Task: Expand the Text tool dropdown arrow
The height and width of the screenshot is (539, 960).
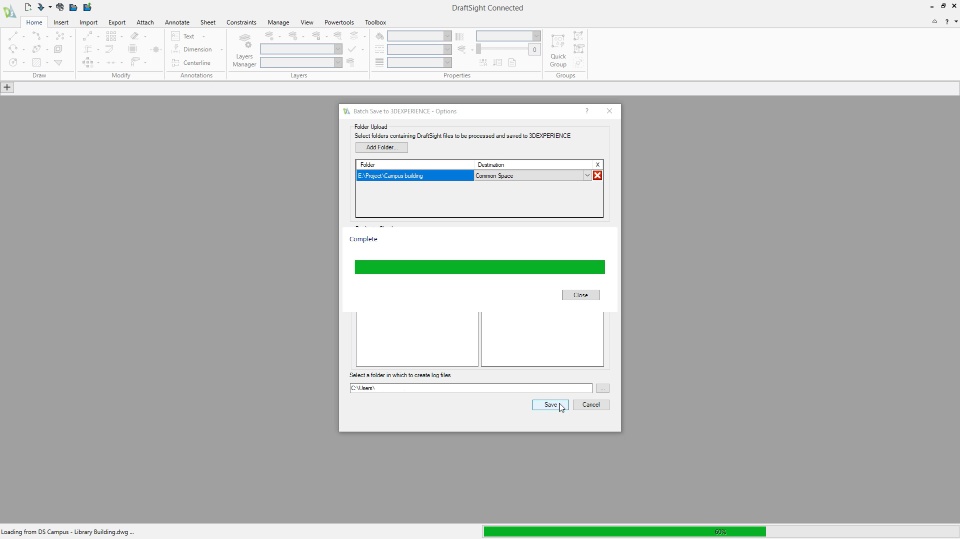Action: [203, 36]
